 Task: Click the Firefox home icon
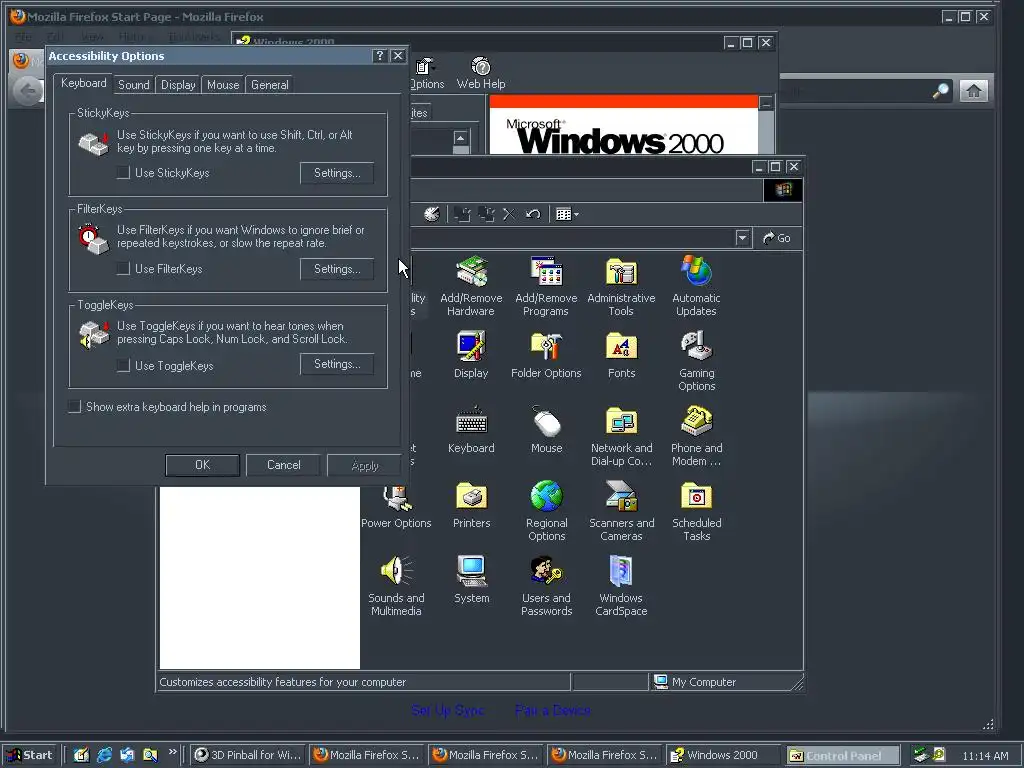(973, 91)
